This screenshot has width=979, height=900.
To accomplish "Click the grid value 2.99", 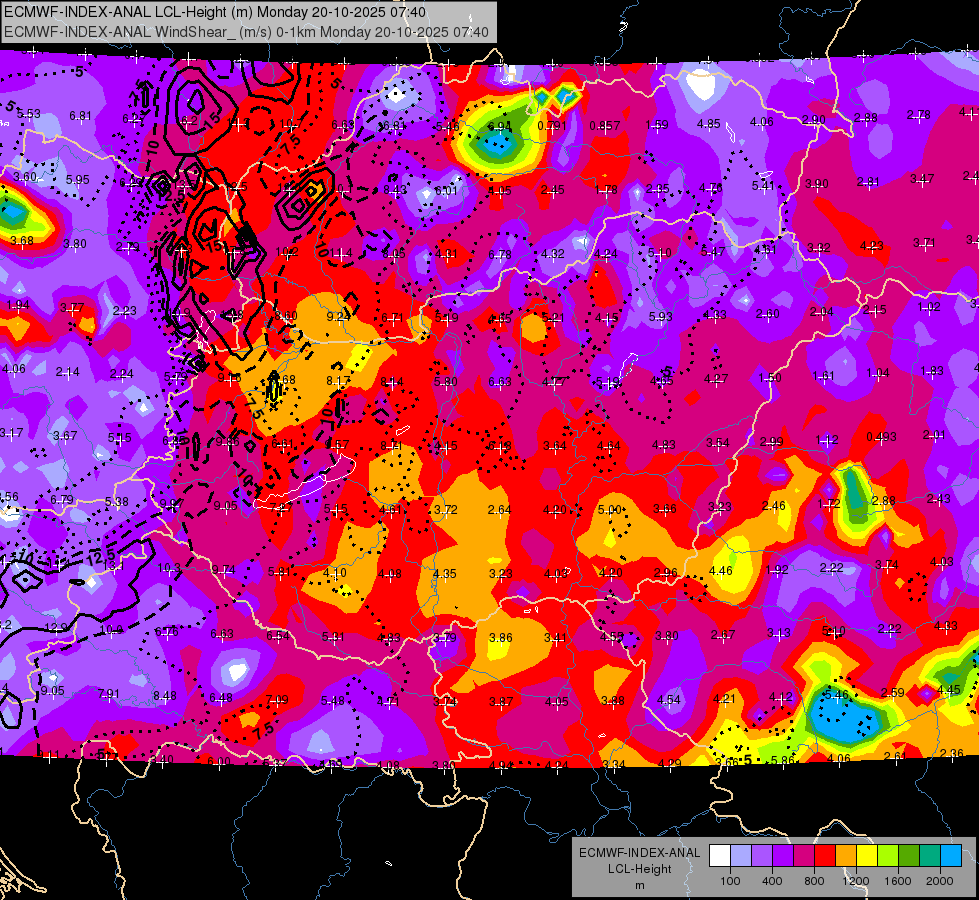I will 772,442.
